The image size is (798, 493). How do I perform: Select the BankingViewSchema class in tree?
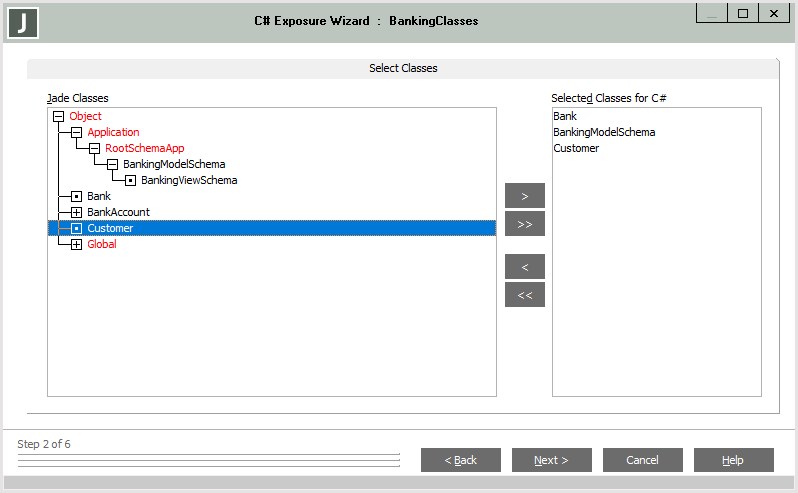click(188, 181)
